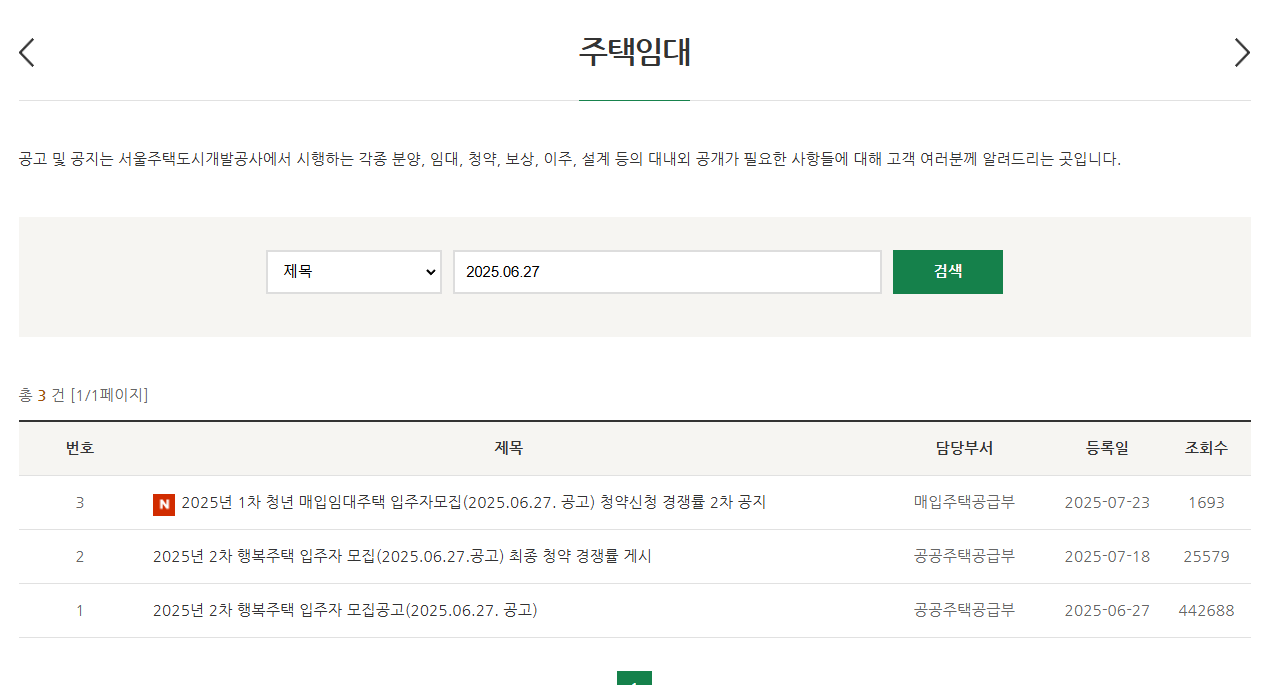Click the date 2025-06-27
Screen dimensions: 1282x685
[1107, 610]
